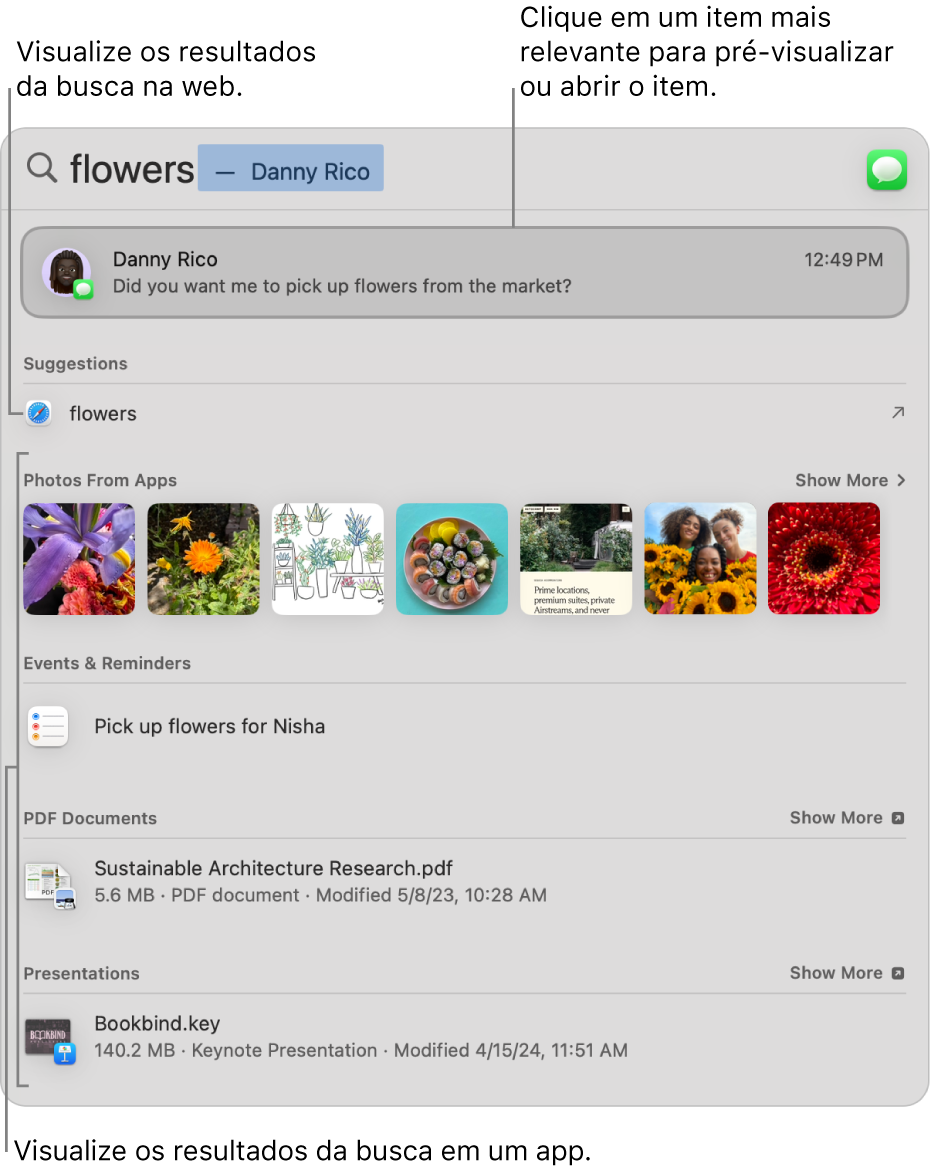Select the Danny Rico autocomplete suggestion
The image size is (931, 1173).
(291, 168)
